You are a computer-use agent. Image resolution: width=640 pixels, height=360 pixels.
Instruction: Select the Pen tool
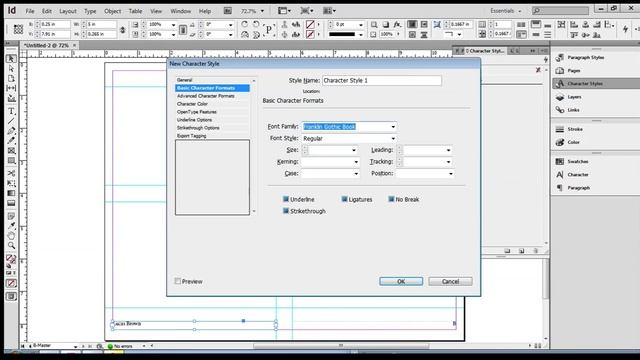coord(11,131)
